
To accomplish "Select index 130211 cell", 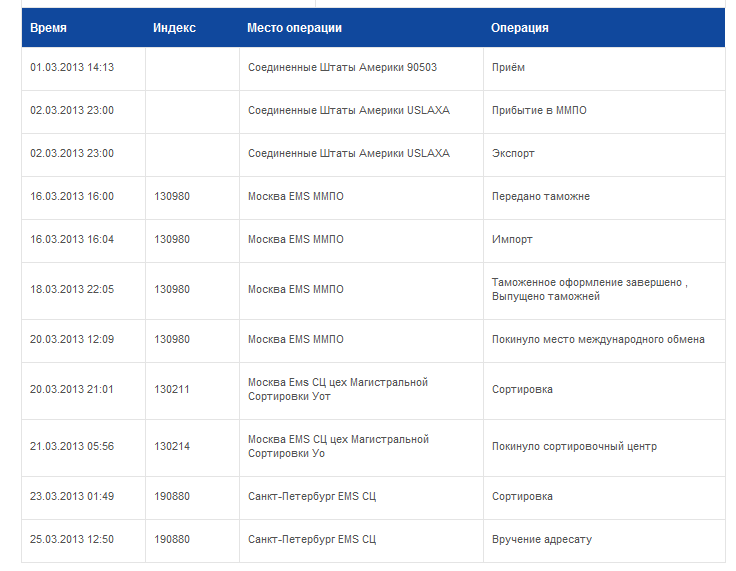I will pyautogui.click(x=172, y=389).
